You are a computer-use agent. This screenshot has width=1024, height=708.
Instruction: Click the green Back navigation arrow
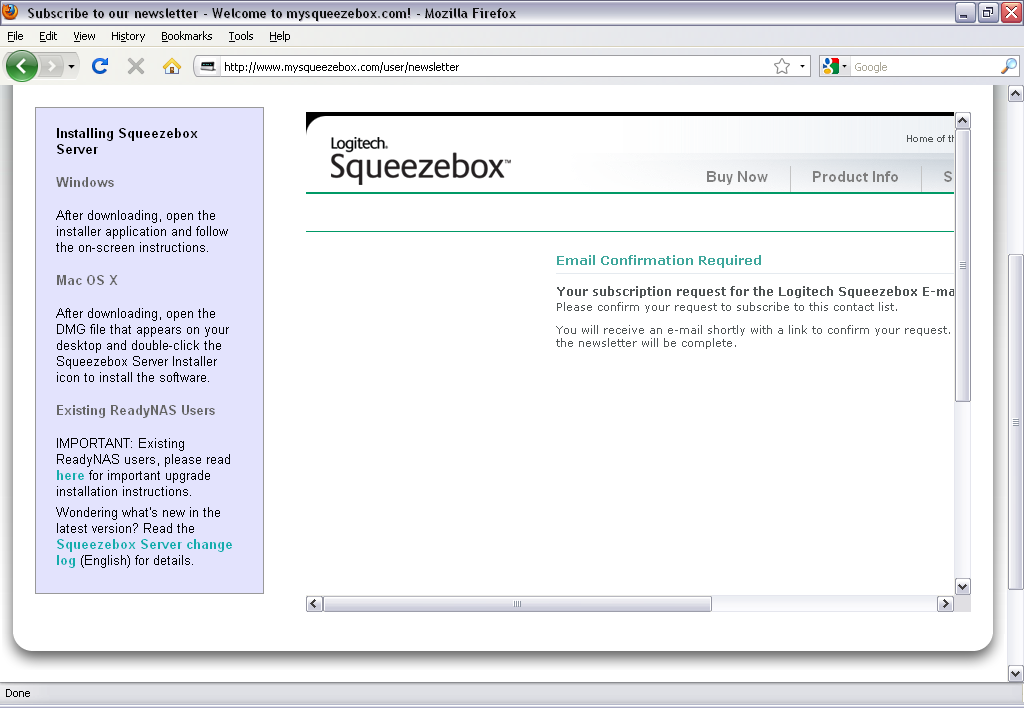click(22, 67)
